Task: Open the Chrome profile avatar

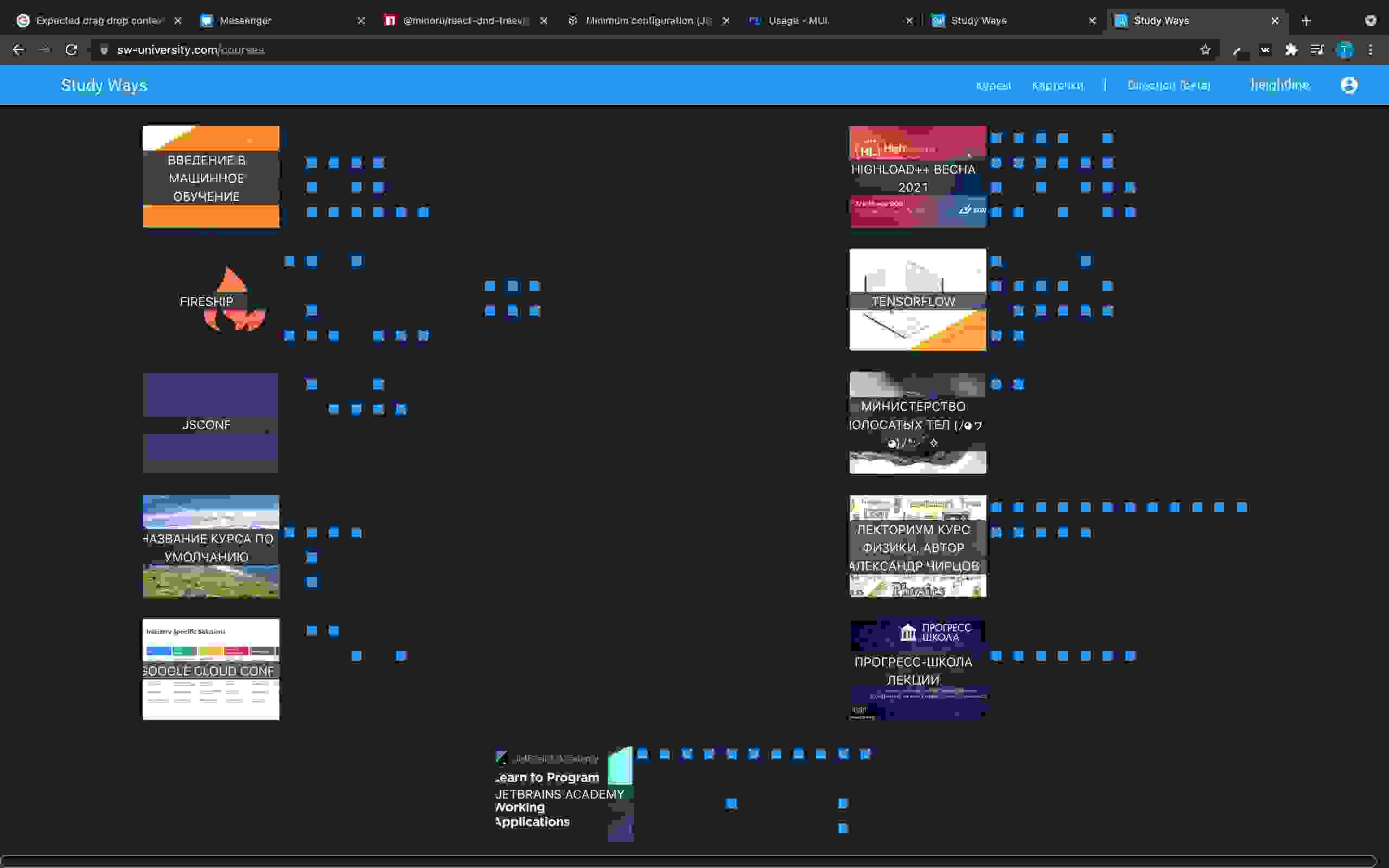Action: tap(1344, 50)
